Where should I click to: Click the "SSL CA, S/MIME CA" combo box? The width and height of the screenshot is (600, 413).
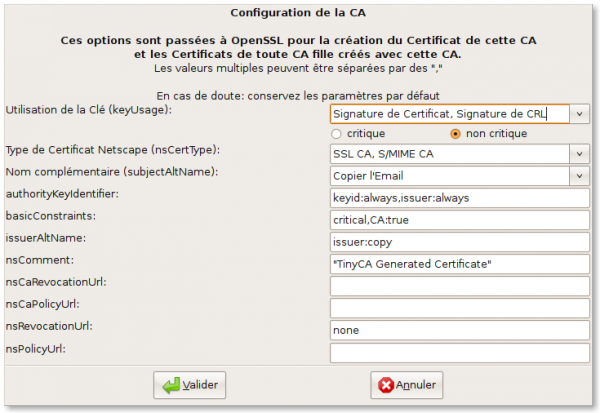point(448,154)
